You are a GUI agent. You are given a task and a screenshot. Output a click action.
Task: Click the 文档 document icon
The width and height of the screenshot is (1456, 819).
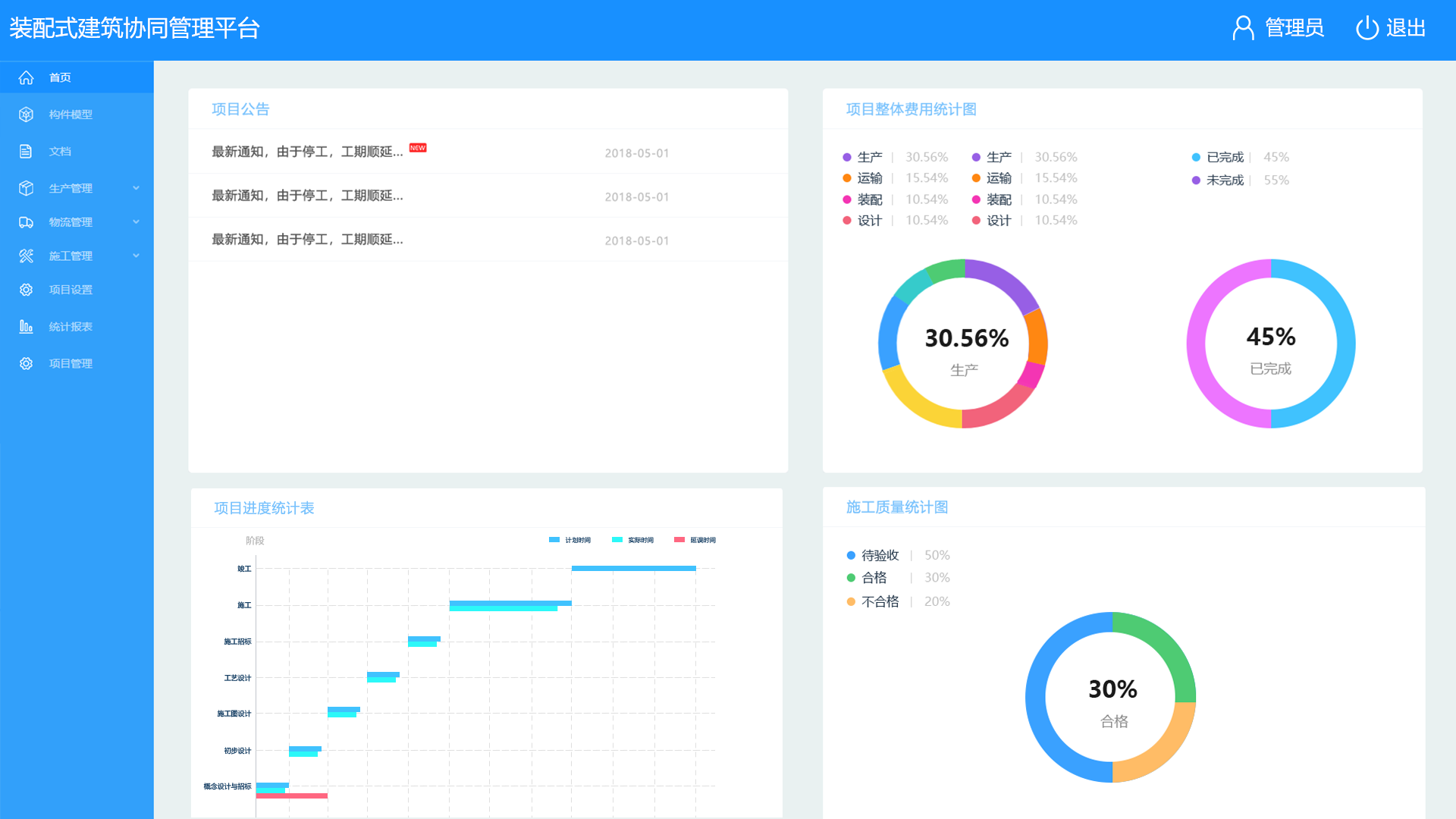click(26, 152)
